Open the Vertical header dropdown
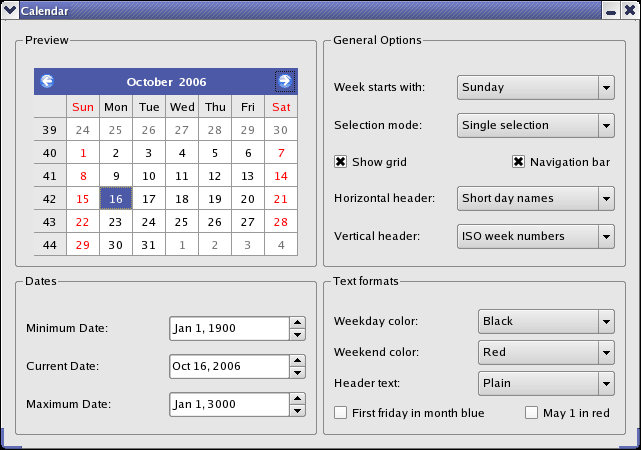Screen dimensions: 641x450 (x=535, y=236)
